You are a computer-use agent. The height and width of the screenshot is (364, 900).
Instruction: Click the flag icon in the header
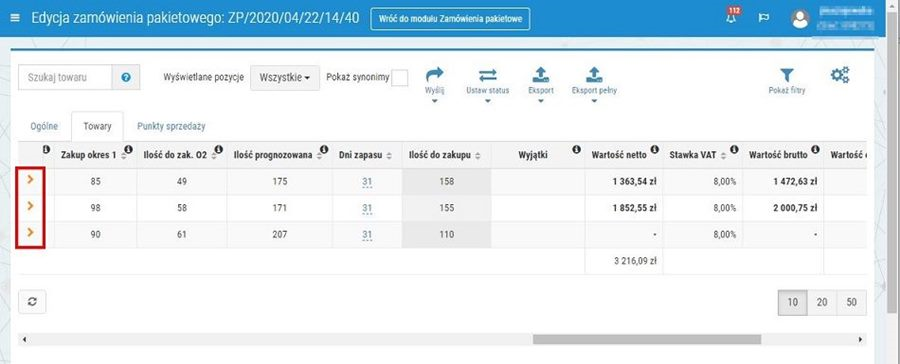coord(764,18)
